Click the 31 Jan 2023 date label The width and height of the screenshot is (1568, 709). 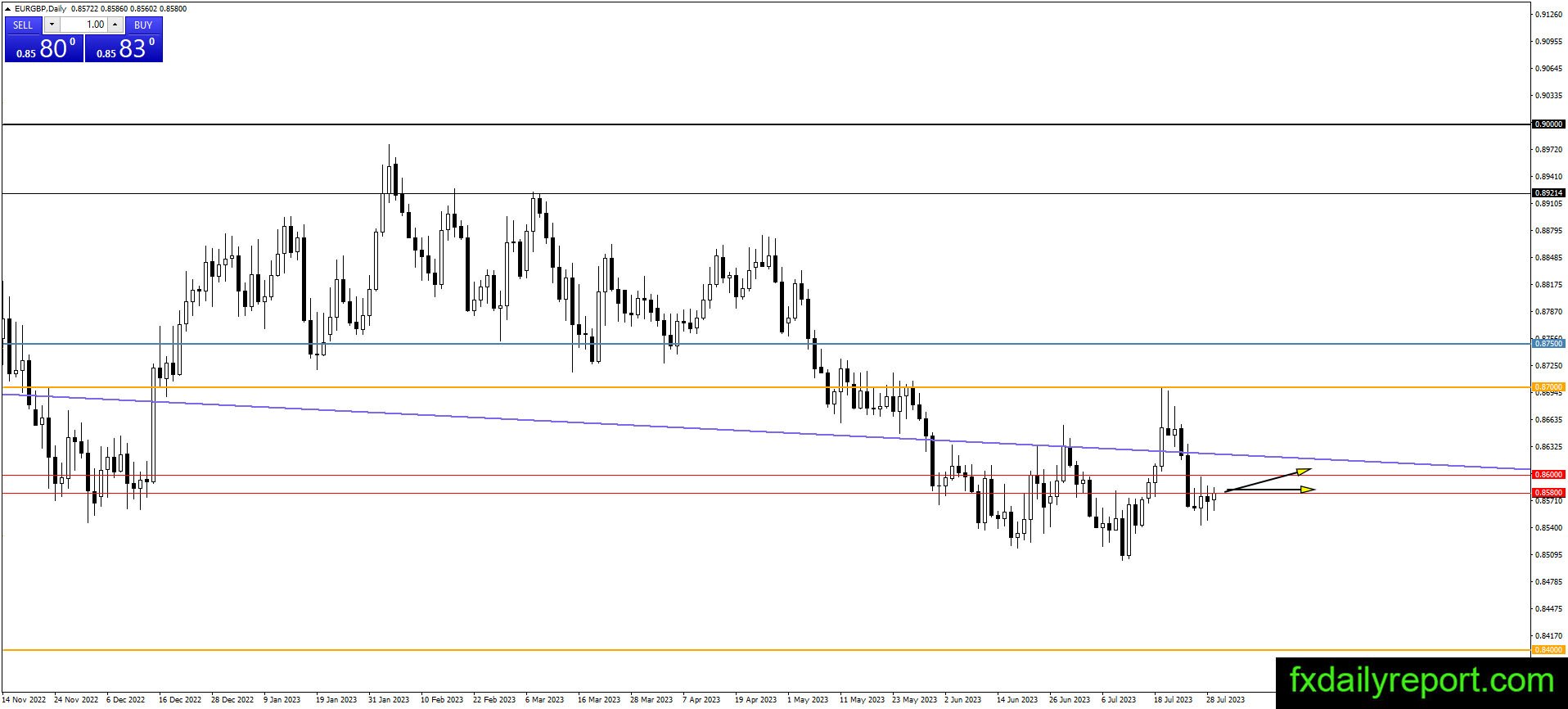click(389, 700)
